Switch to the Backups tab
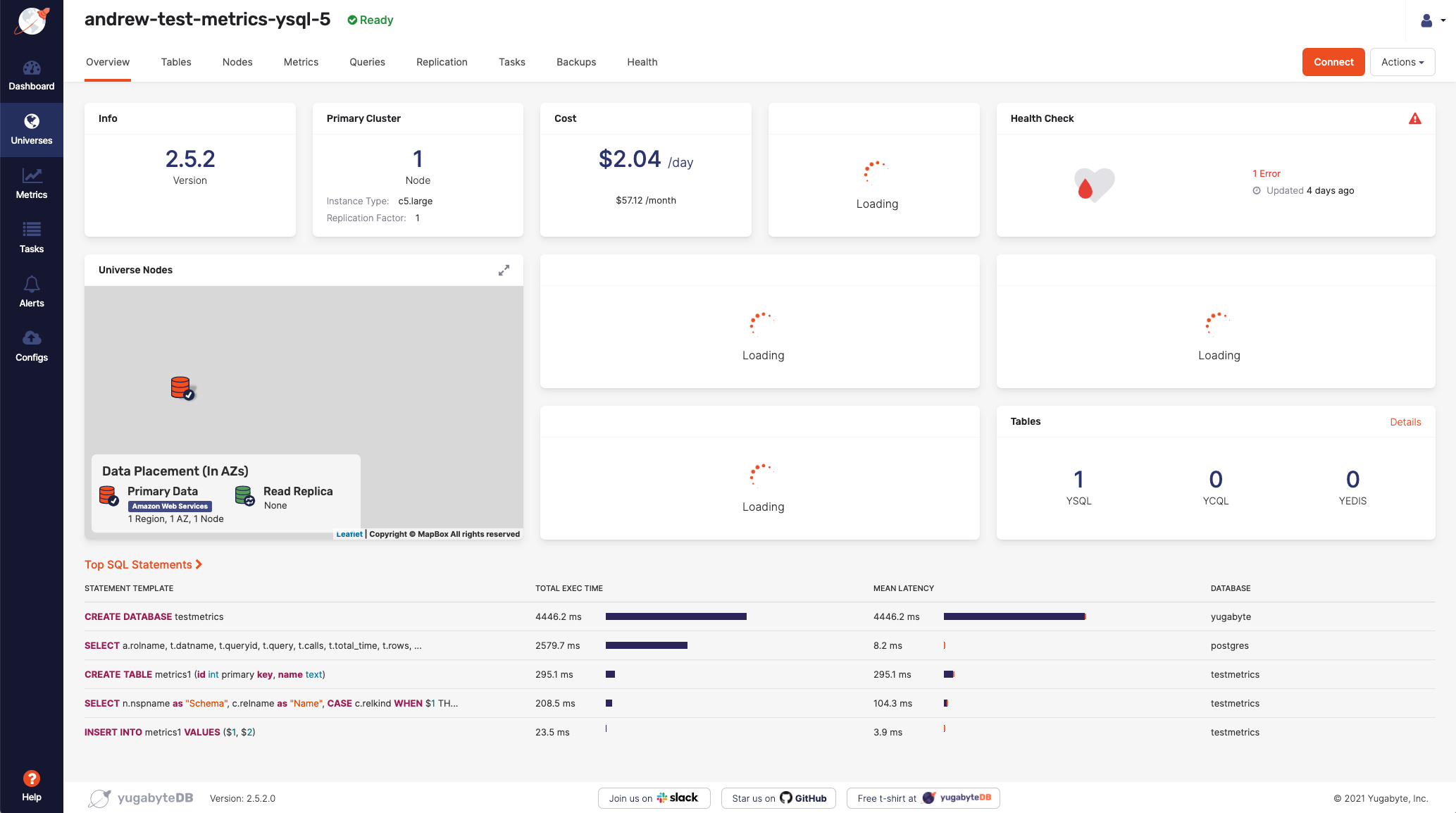The image size is (1456, 813). point(575,62)
